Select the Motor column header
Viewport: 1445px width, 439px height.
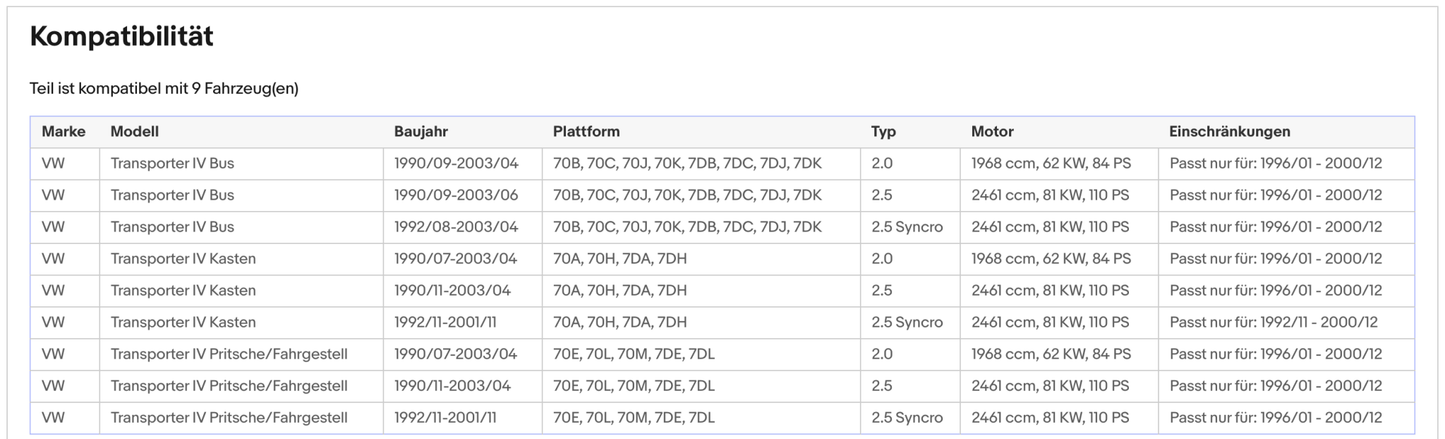pos(992,132)
